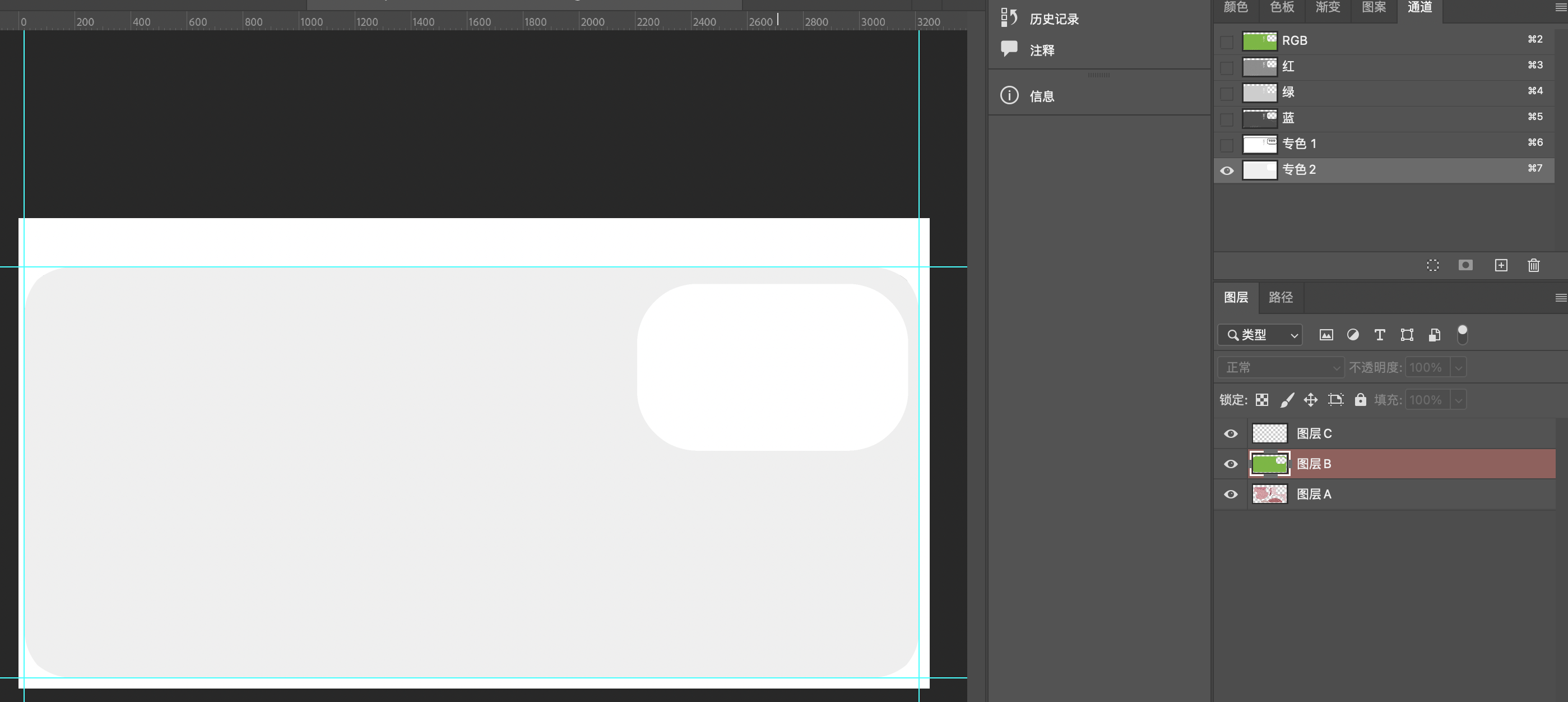The width and height of the screenshot is (1568, 702).
Task: Filter layers by smart object icon
Action: [x=1434, y=335]
